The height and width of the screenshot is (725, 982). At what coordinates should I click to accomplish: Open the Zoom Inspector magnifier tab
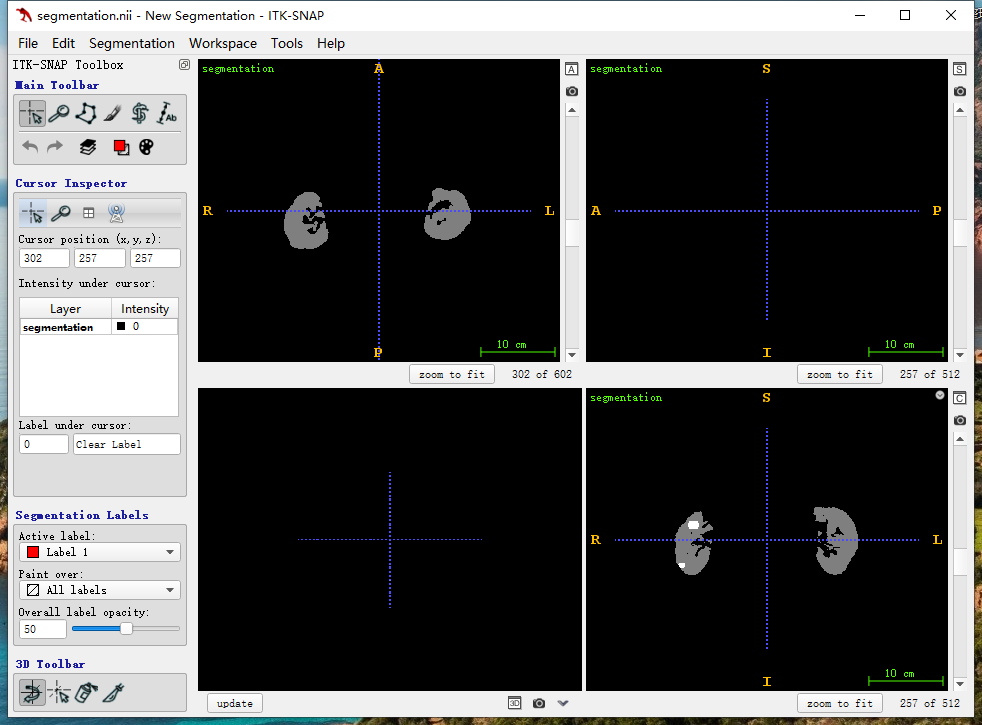click(x=61, y=213)
